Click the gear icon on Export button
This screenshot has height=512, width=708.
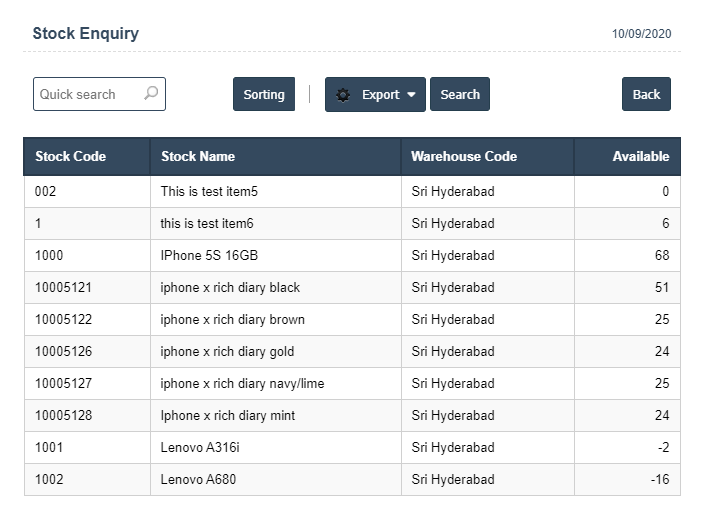343,95
